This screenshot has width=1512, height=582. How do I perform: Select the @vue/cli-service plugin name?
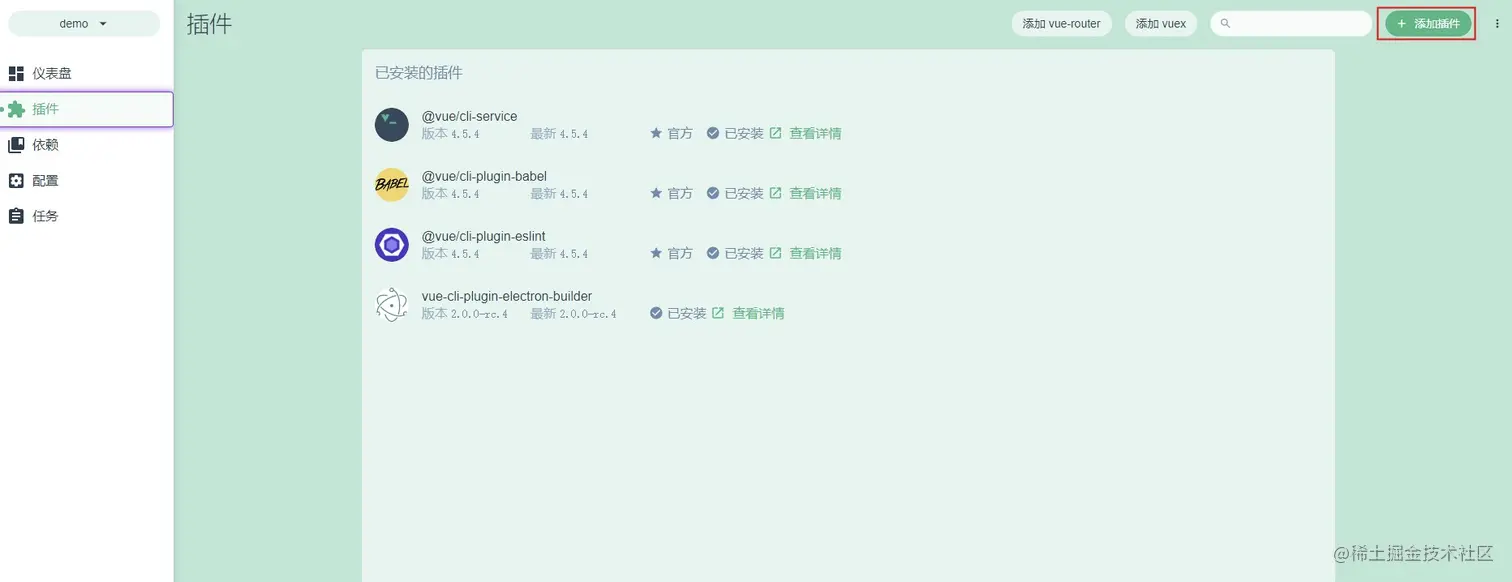point(470,117)
